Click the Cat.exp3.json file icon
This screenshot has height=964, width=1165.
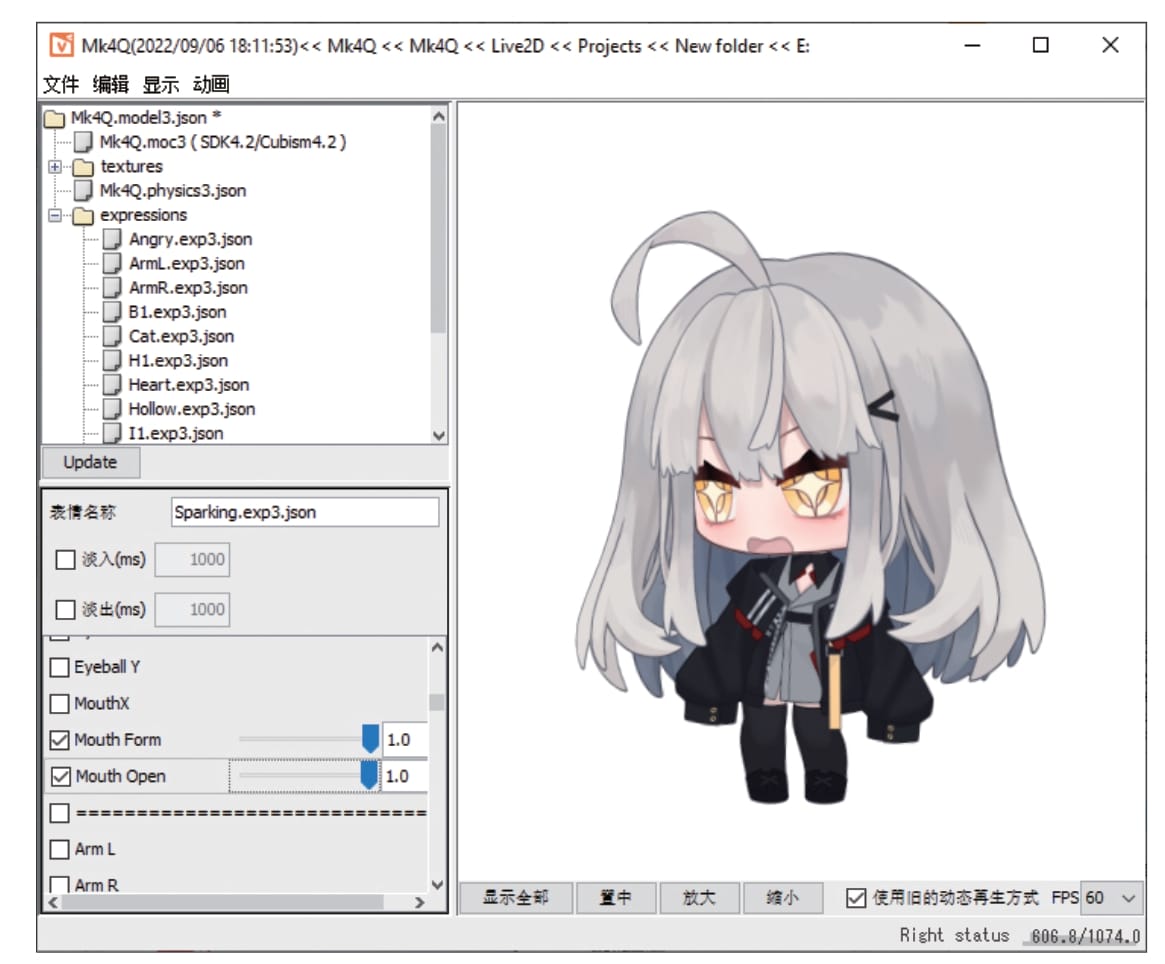point(111,337)
